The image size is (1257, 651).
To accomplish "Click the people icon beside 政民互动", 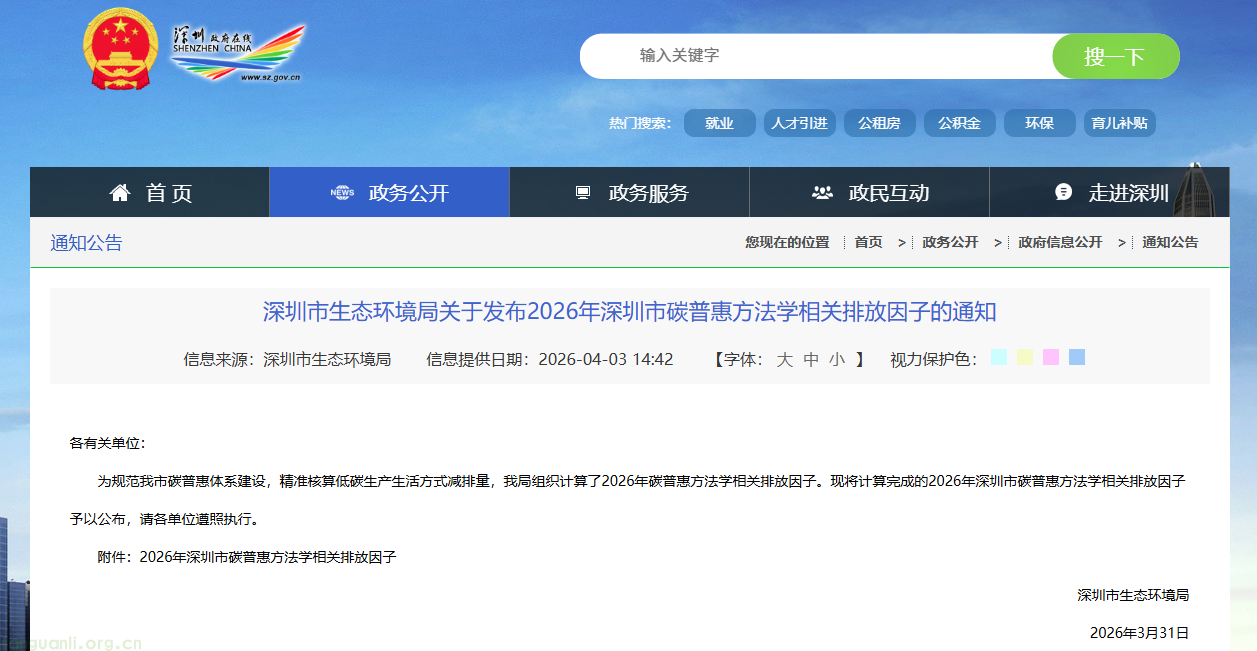I will coord(823,191).
